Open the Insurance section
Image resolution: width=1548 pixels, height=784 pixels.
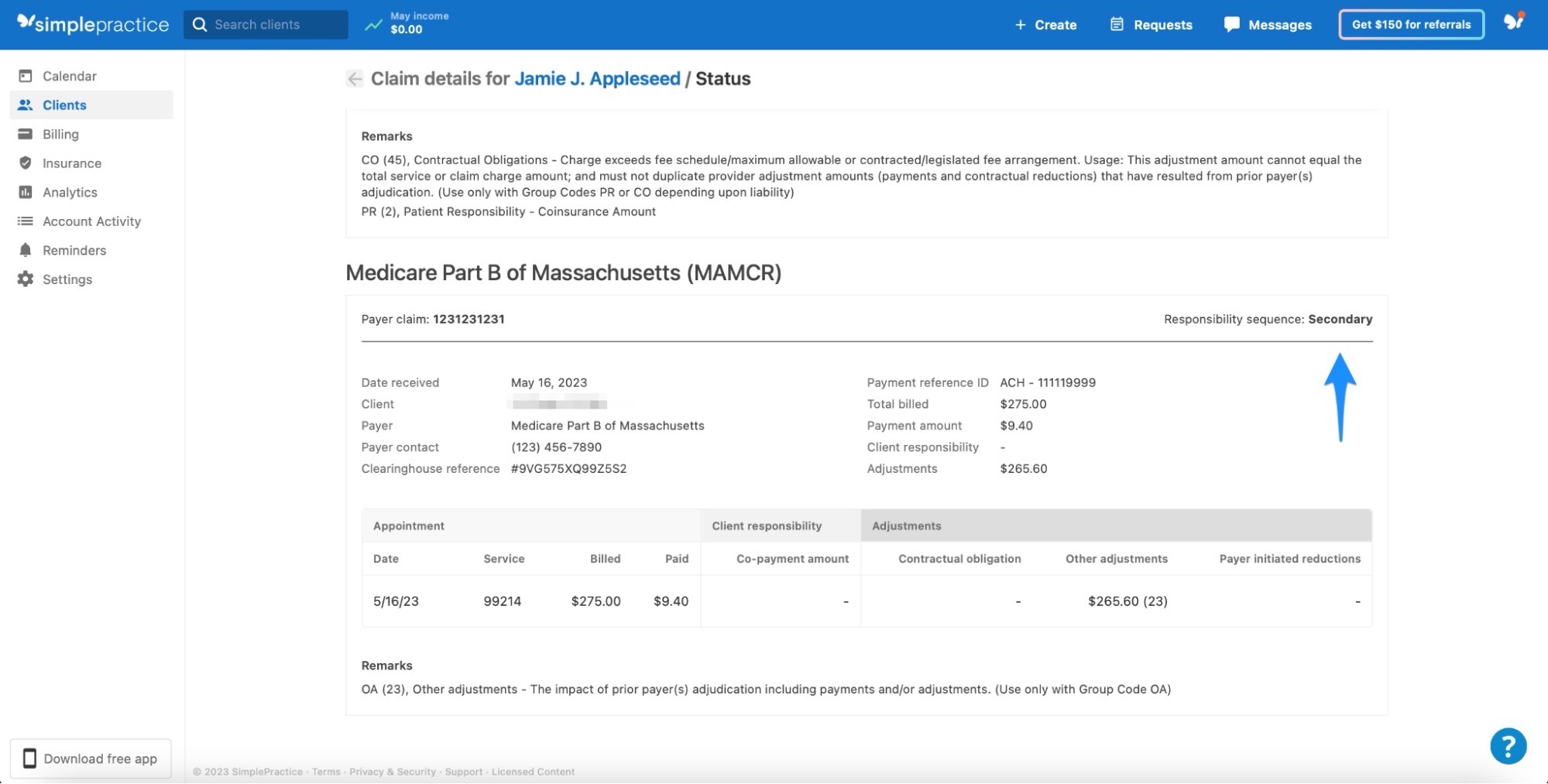pyautogui.click(x=71, y=163)
